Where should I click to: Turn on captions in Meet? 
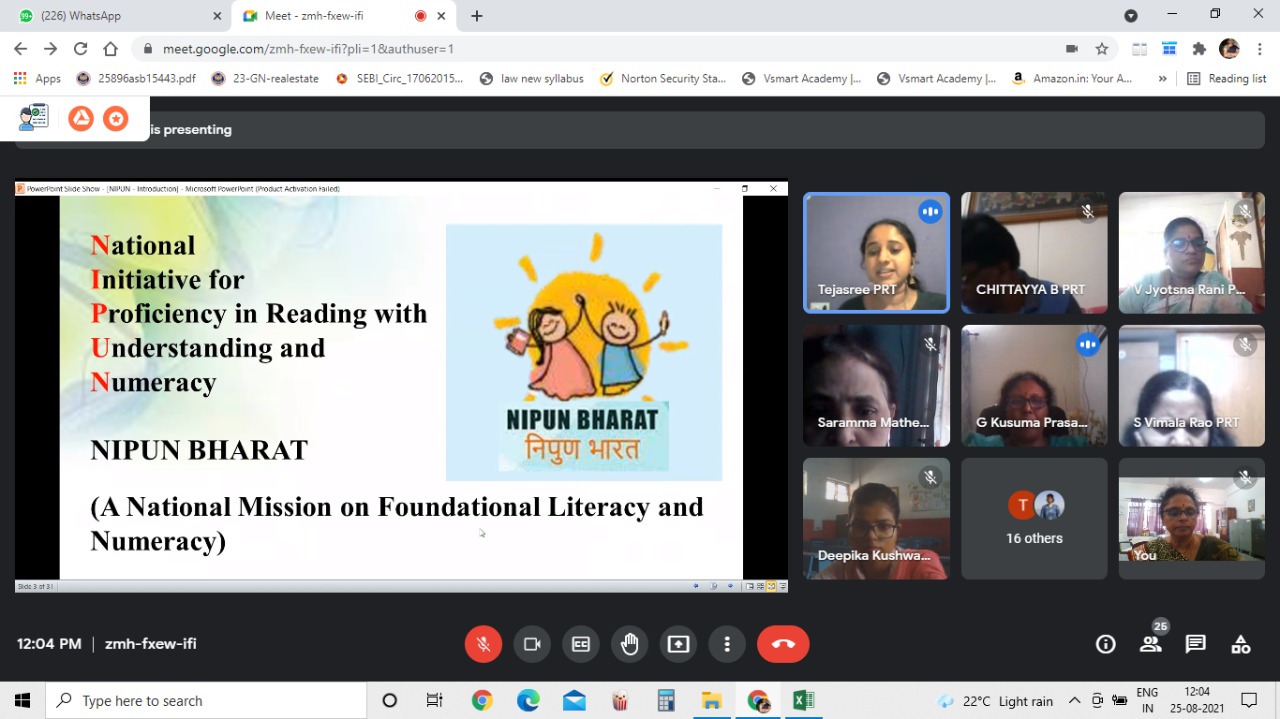(581, 644)
